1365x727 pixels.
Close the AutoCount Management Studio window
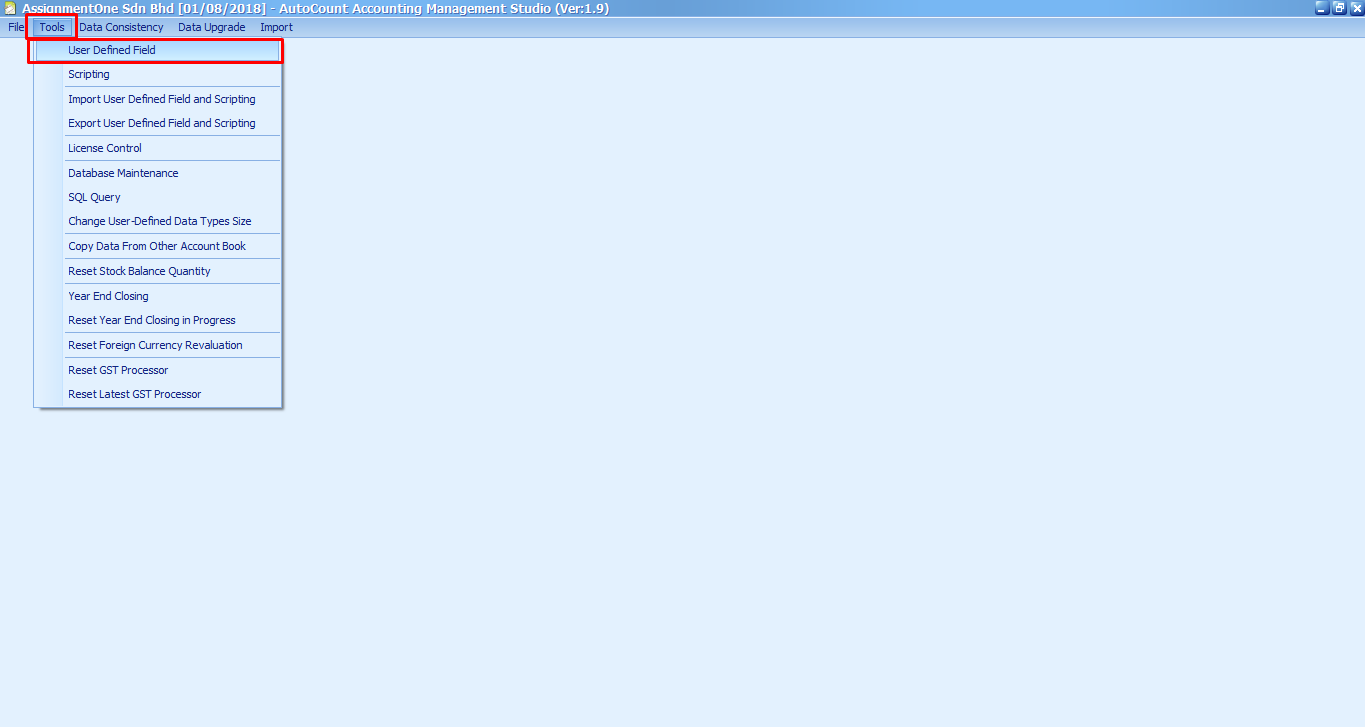tap(1356, 8)
